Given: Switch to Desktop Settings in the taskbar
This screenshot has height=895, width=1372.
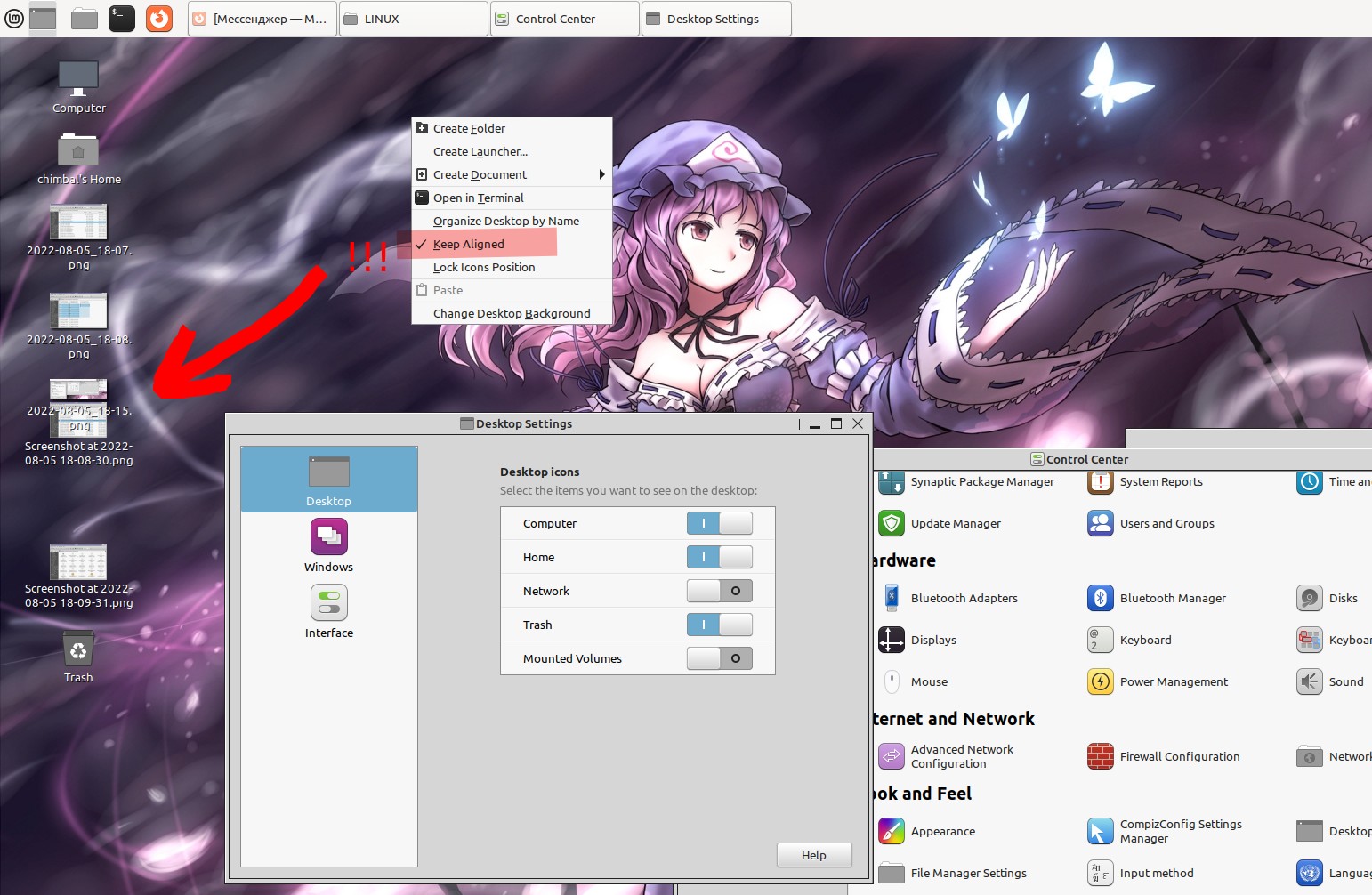Looking at the screenshot, I should (716, 19).
